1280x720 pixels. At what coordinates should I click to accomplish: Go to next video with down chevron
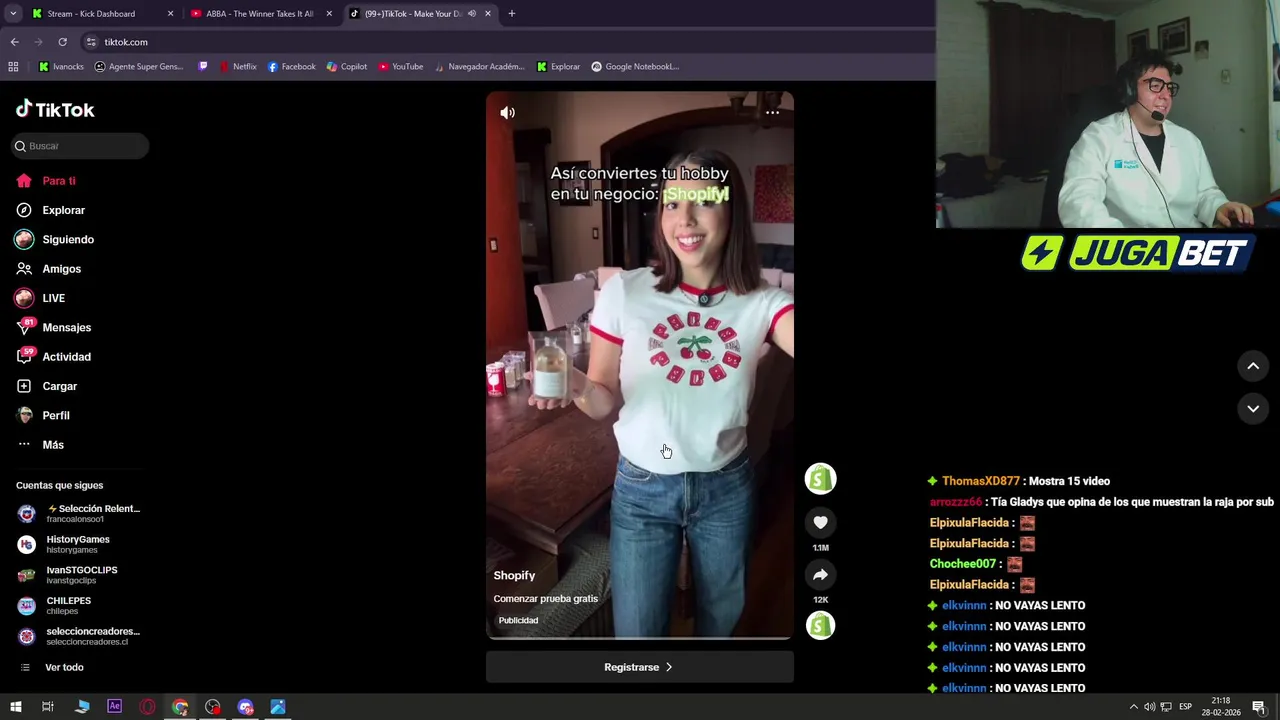tap(1253, 408)
